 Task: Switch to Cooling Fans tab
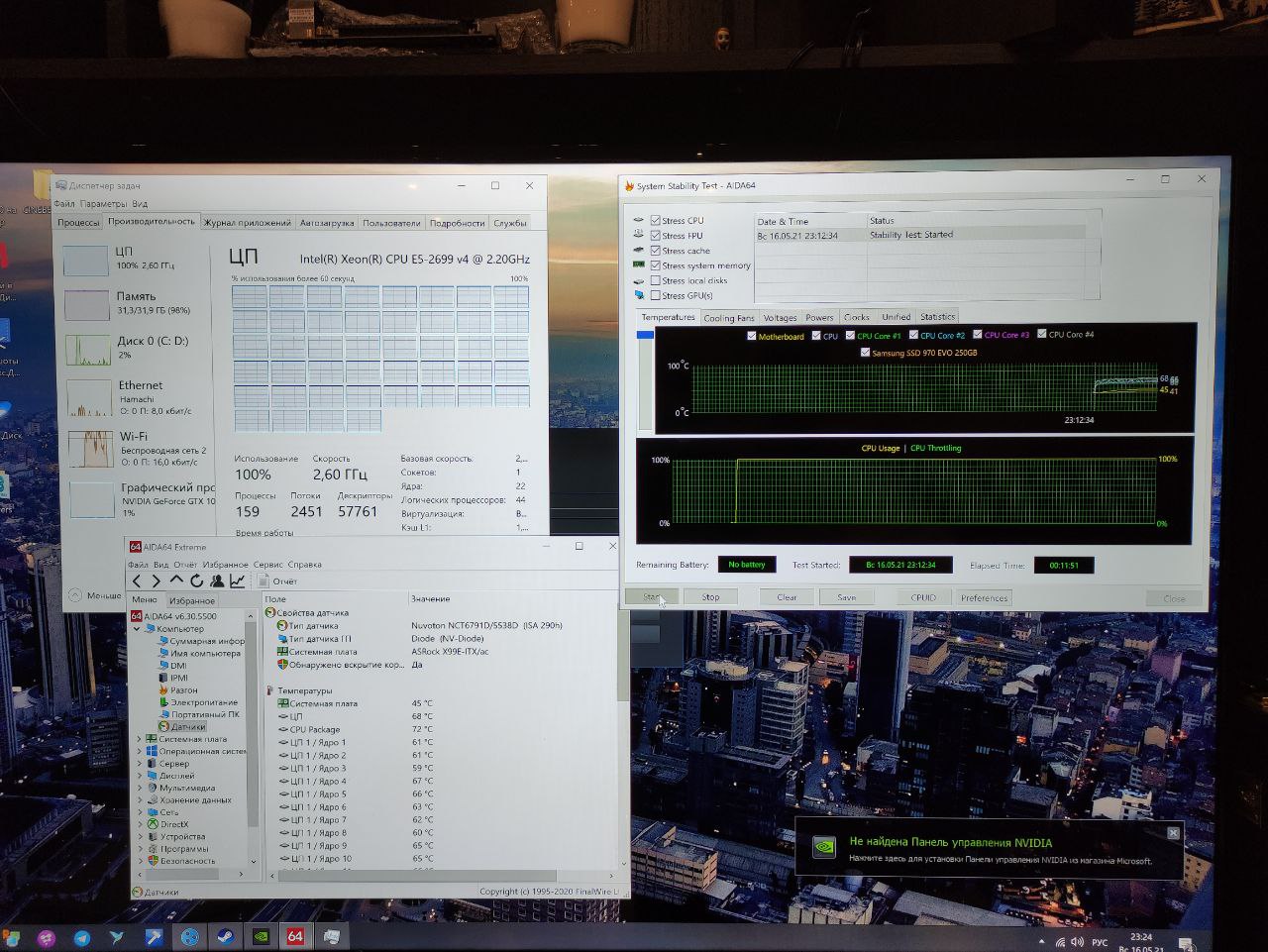point(729,318)
